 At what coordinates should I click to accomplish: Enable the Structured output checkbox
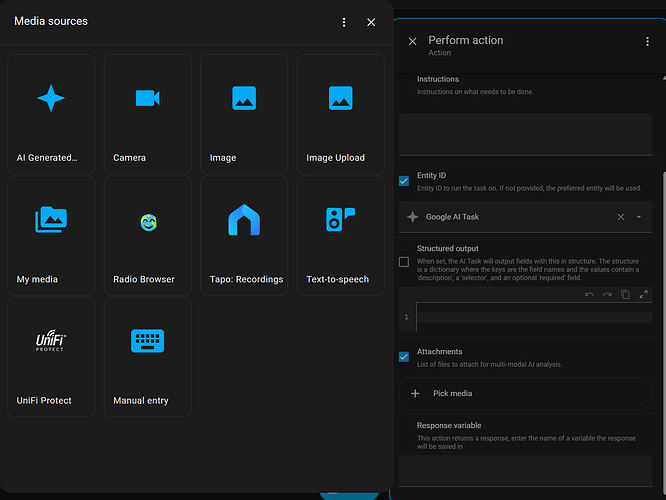click(404, 262)
